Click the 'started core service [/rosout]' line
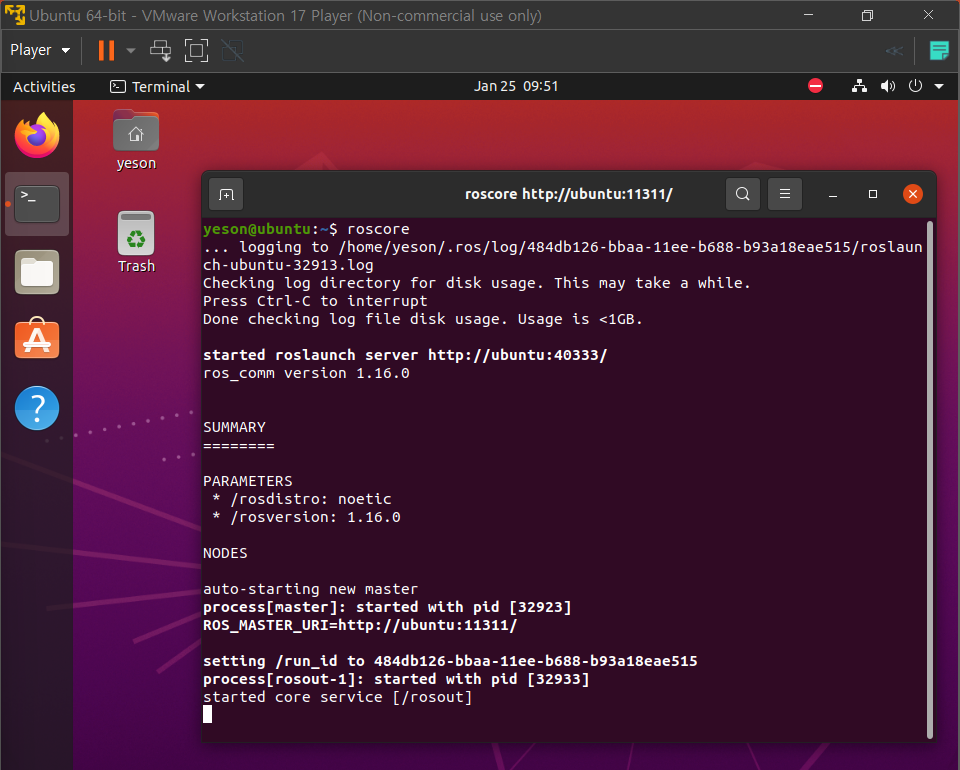960x770 pixels. pos(337,697)
